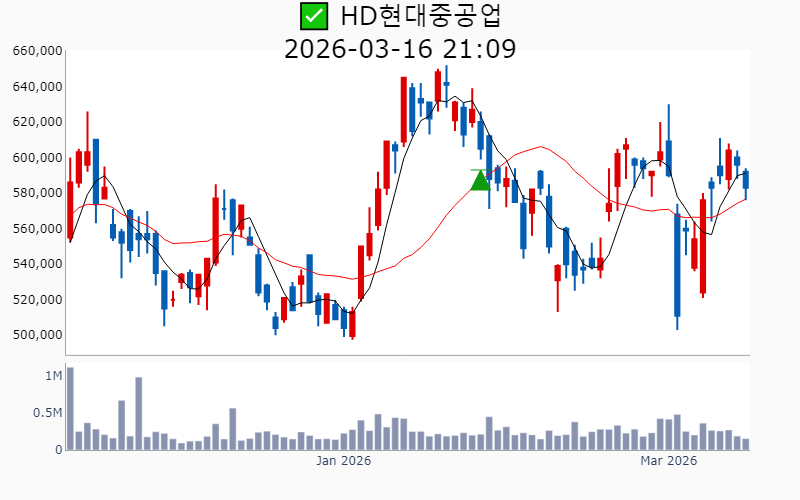Click the 0 label on volume axis
This screenshot has height=500, width=800.
(57, 450)
